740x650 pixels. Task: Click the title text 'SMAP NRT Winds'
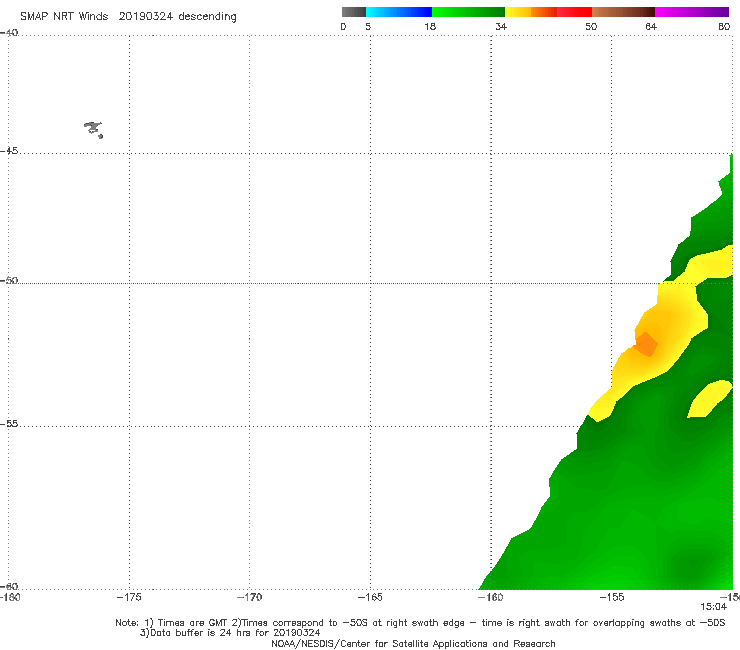coord(64,16)
